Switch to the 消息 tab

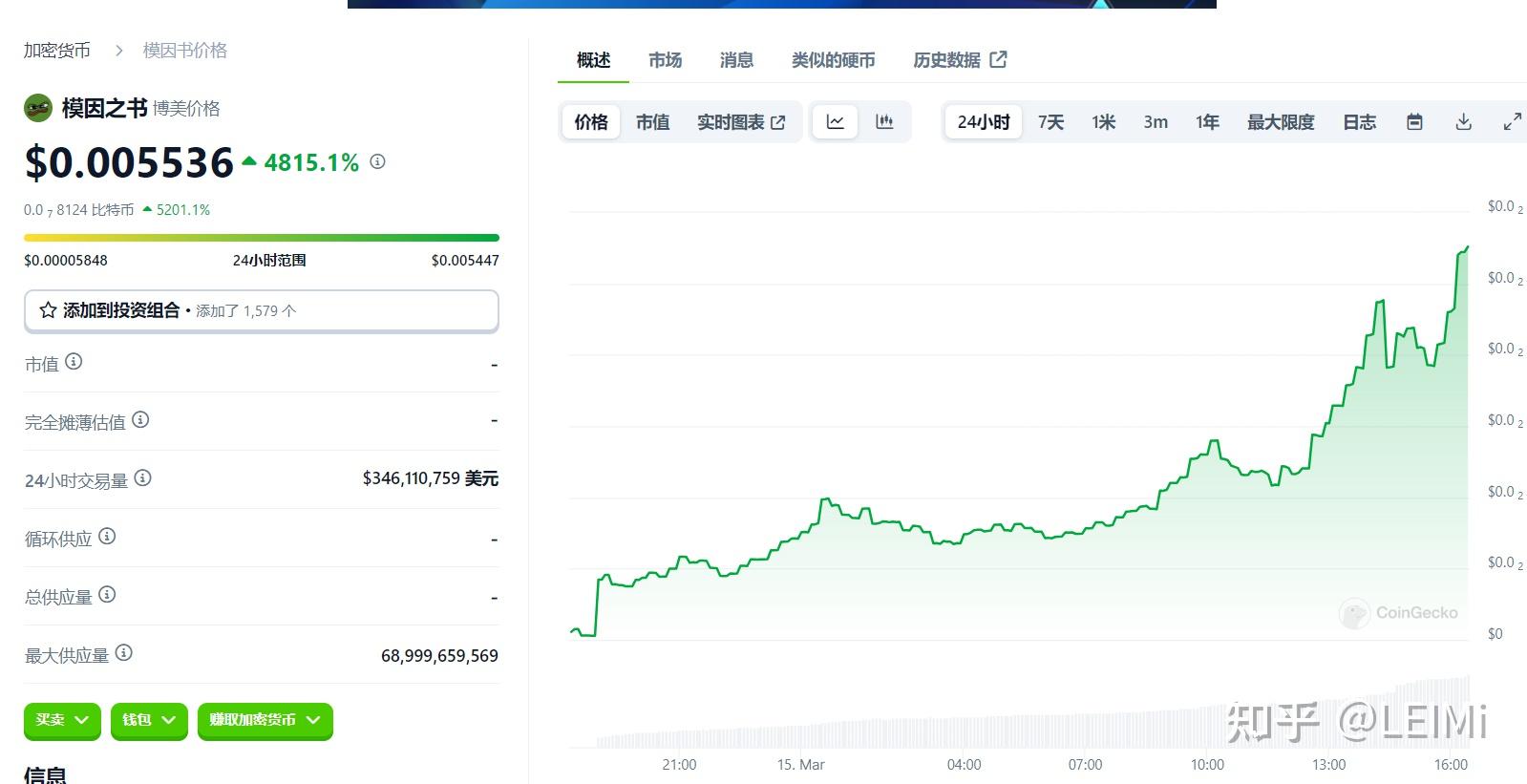736,60
